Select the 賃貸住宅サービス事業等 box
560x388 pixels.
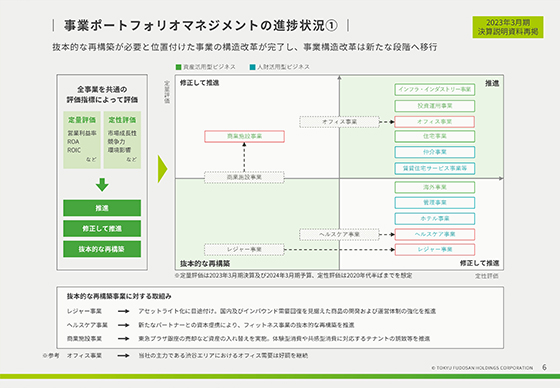(x=435, y=168)
